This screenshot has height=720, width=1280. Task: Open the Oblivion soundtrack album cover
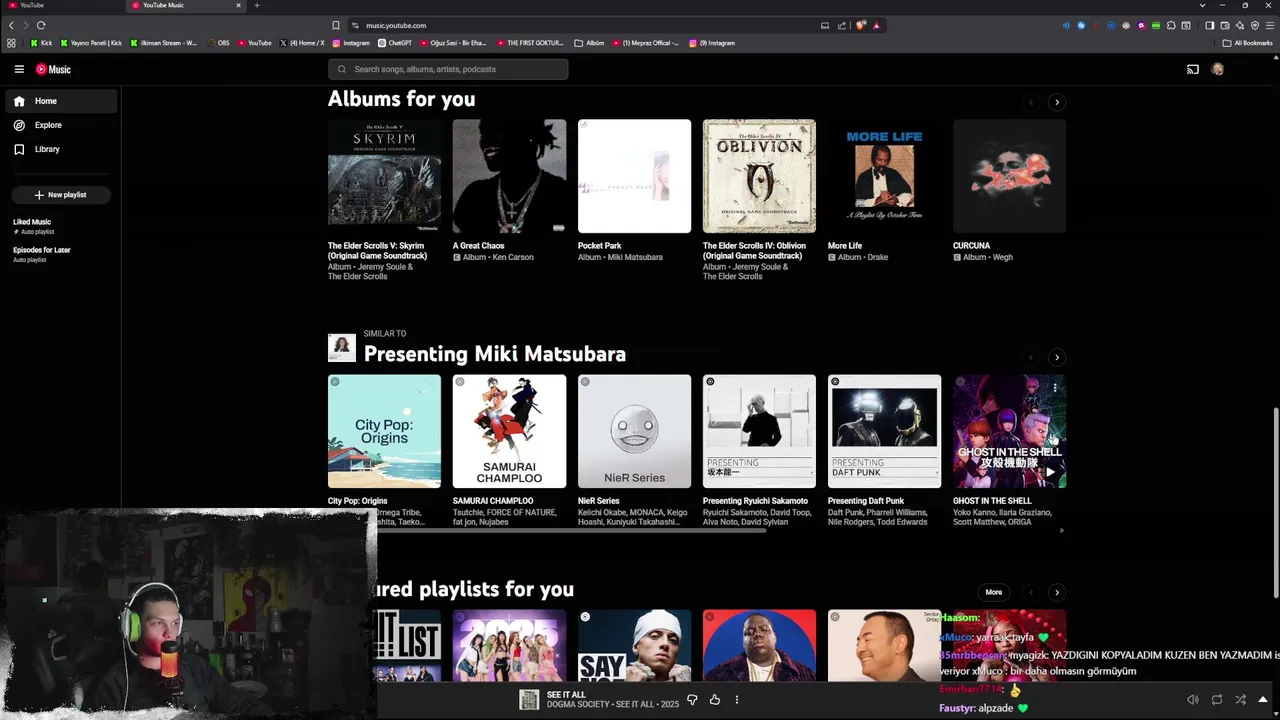759,176
